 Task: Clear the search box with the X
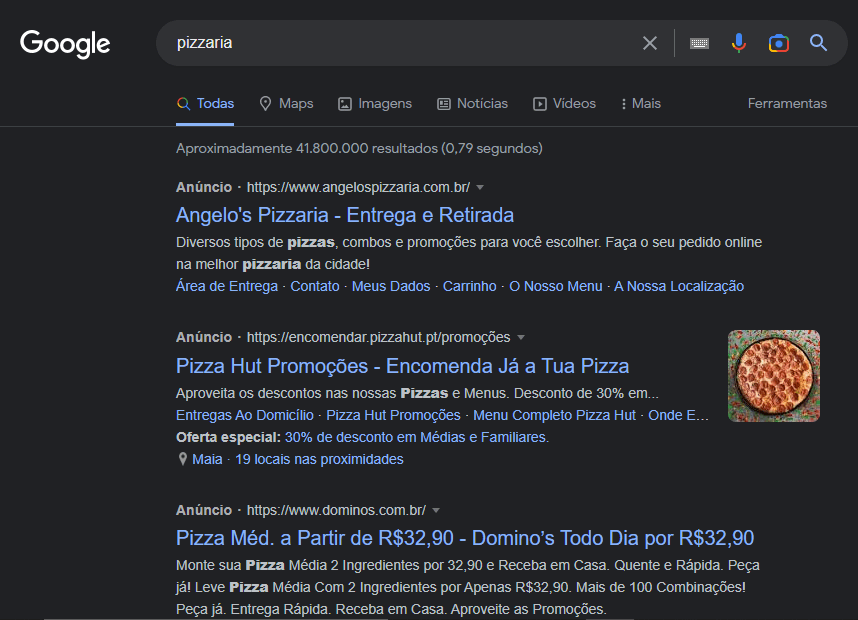pos(650,43)
